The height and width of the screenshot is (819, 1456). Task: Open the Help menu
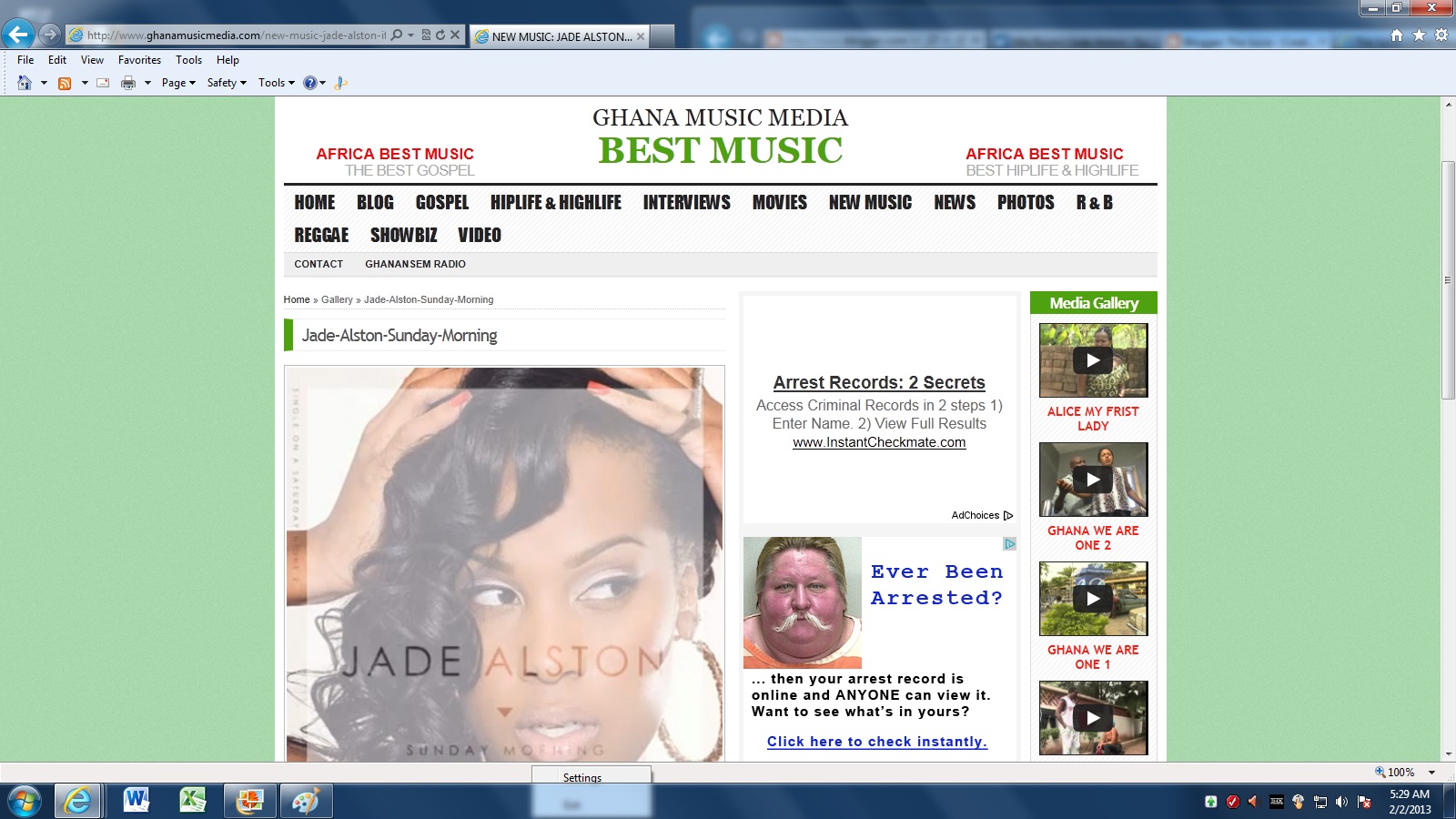point(227,60)
